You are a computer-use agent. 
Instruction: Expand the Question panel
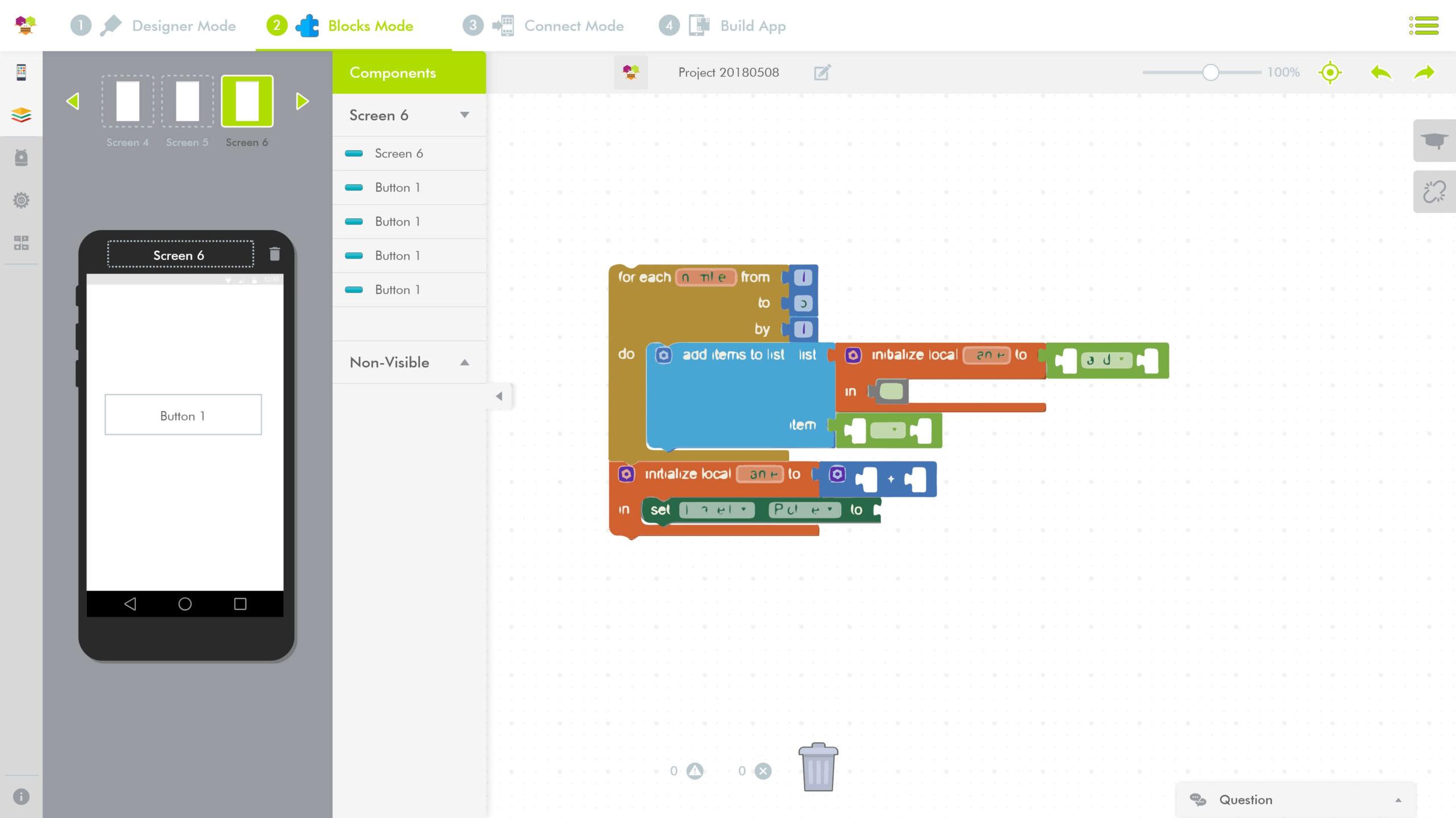pos(1398,800)
